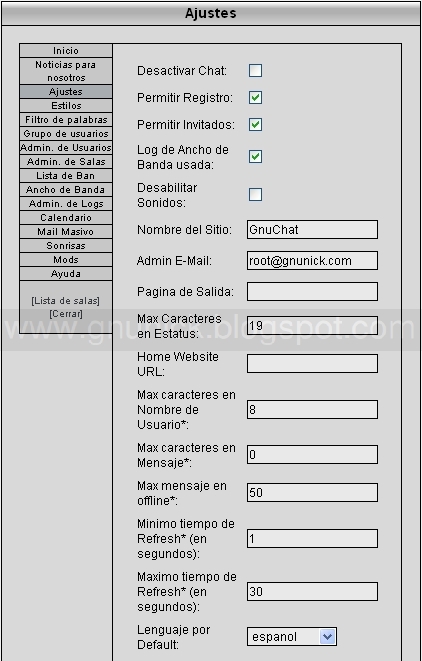Click the Home Website URL field
The height and width of the screenshot is (661, 422).
click(312, 363)
